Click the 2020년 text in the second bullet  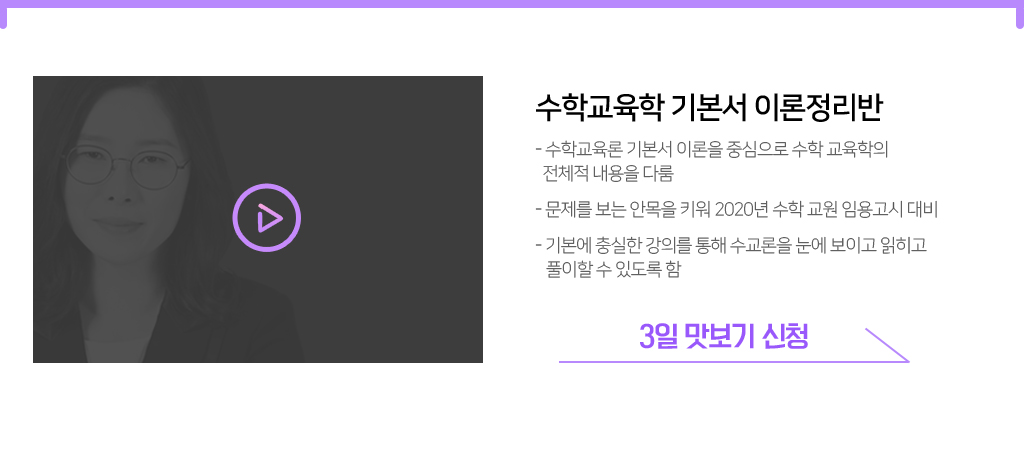pyautogui.click(x=741, y=210)
